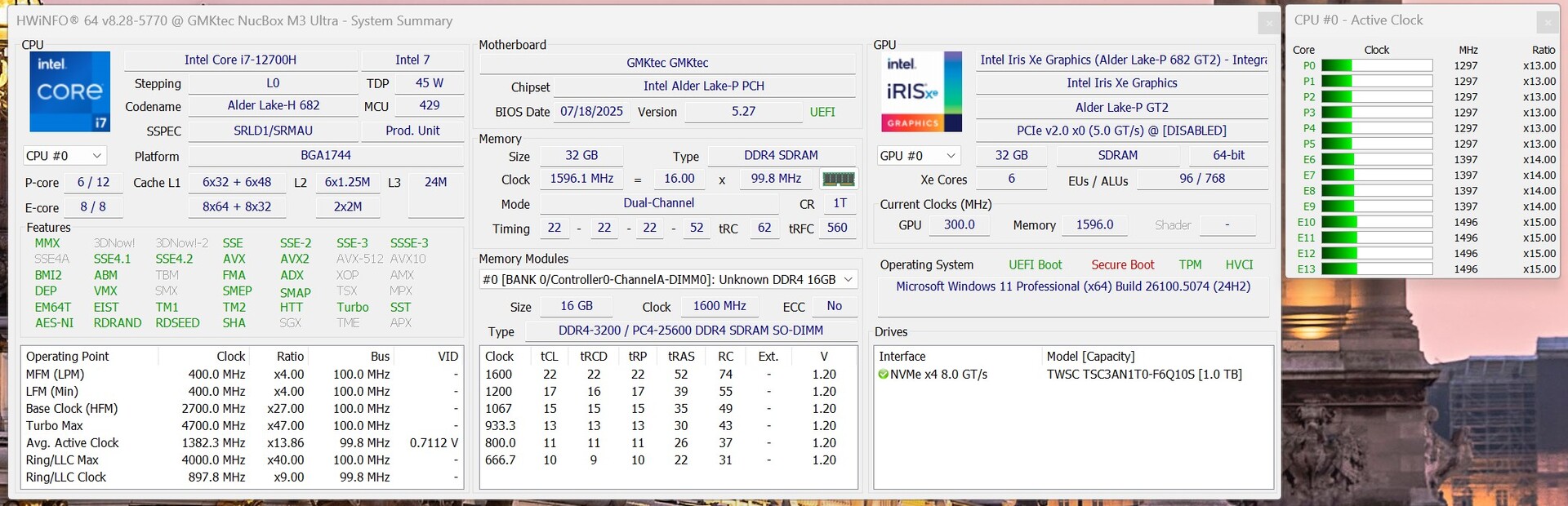Screen dimensions: 1568x506
Task: Click the Intel Iris Xe Graphics name field
Action: (1121, 83)
